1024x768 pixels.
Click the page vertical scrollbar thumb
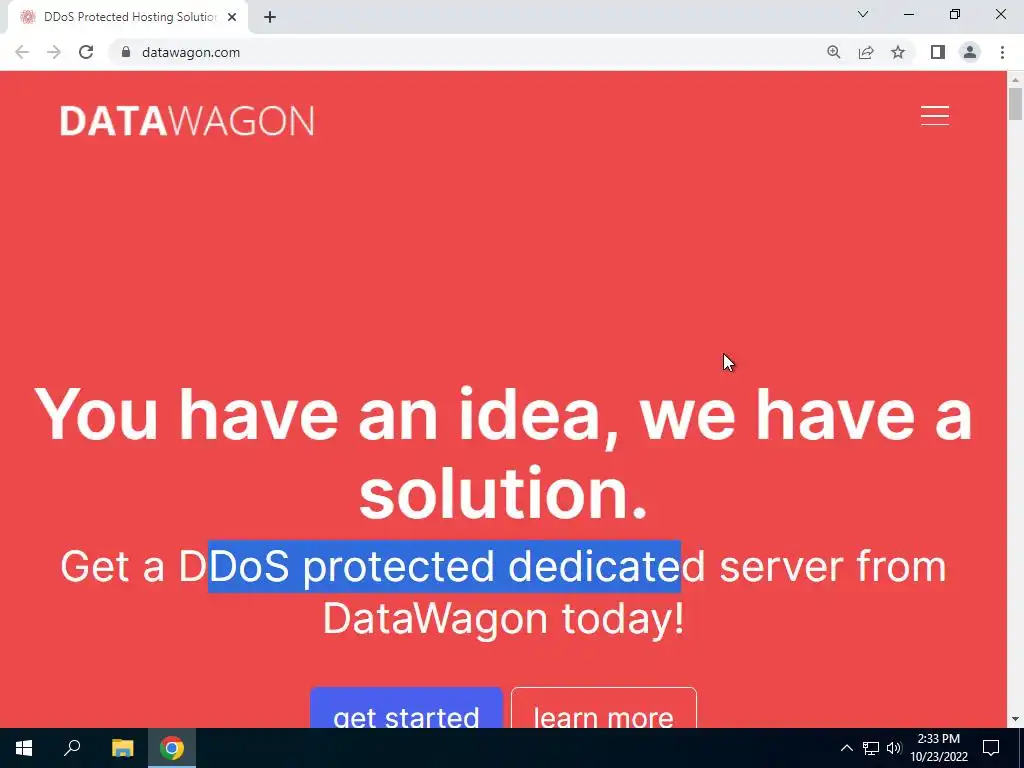coord(1015,104)
